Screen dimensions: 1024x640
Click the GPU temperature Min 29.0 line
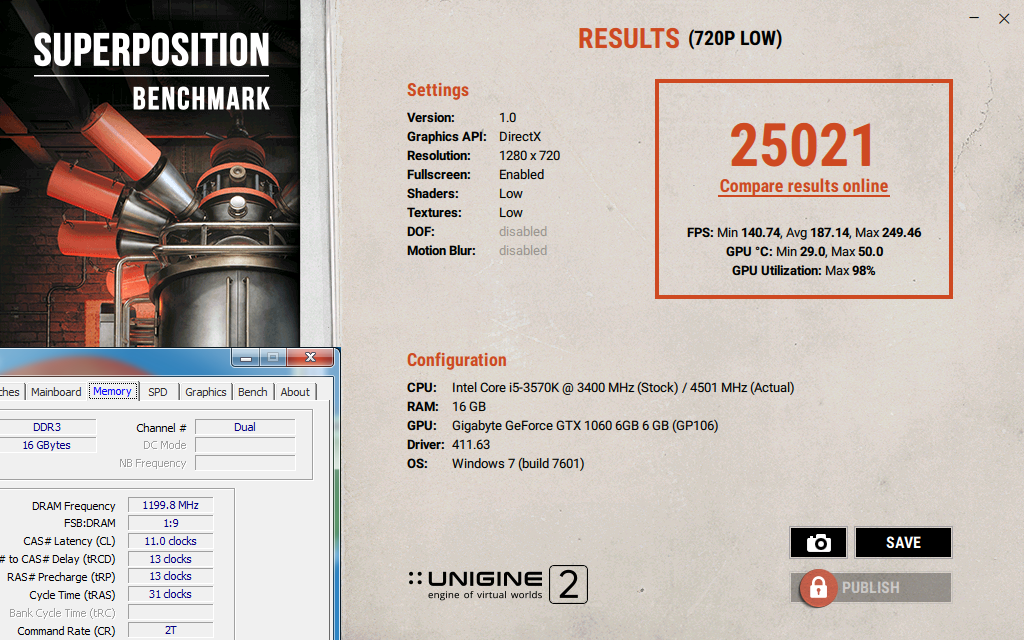coord(804,251)
